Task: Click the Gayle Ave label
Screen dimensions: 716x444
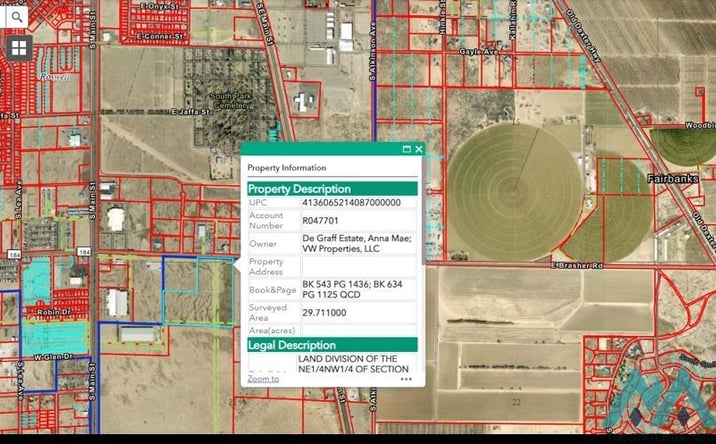Action: click(x=479, y=52)
